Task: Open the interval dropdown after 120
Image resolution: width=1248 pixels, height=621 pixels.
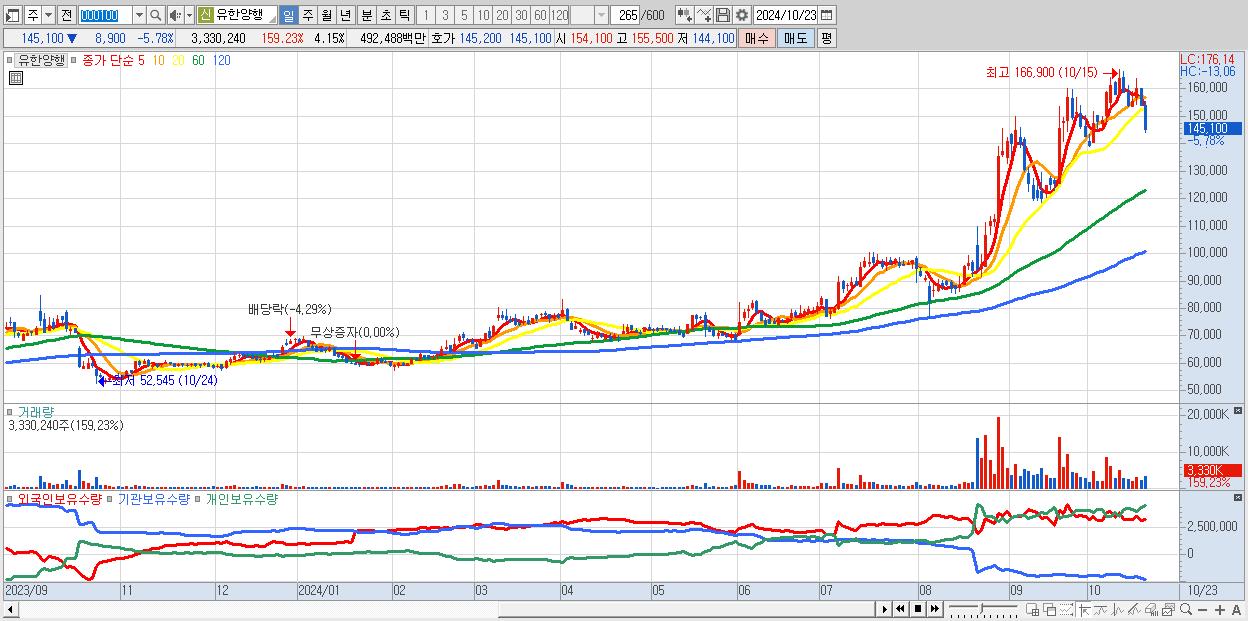Action: click(x=601, y=15)
